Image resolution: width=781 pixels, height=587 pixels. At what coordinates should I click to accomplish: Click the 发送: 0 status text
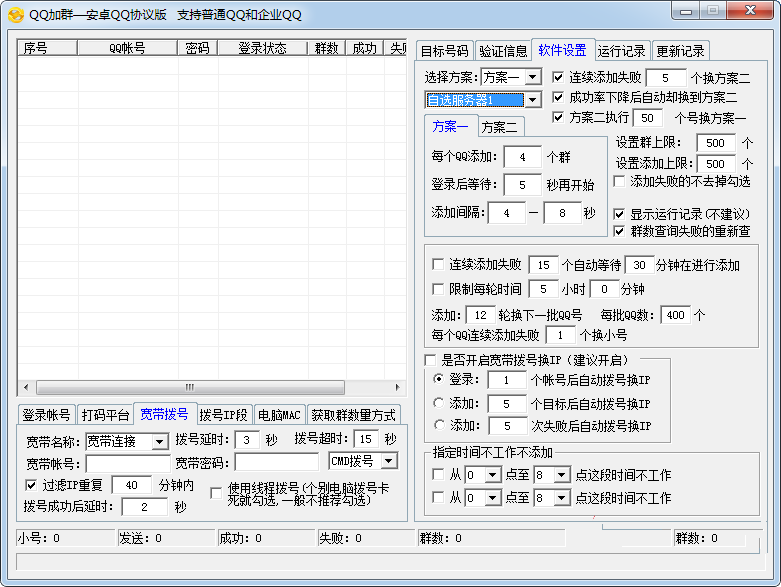140,538
